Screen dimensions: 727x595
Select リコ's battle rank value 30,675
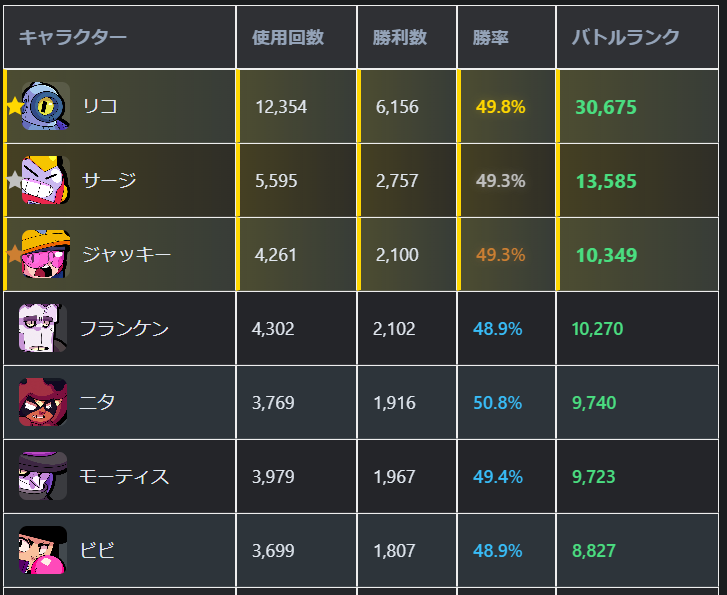[x=606, y=107]
